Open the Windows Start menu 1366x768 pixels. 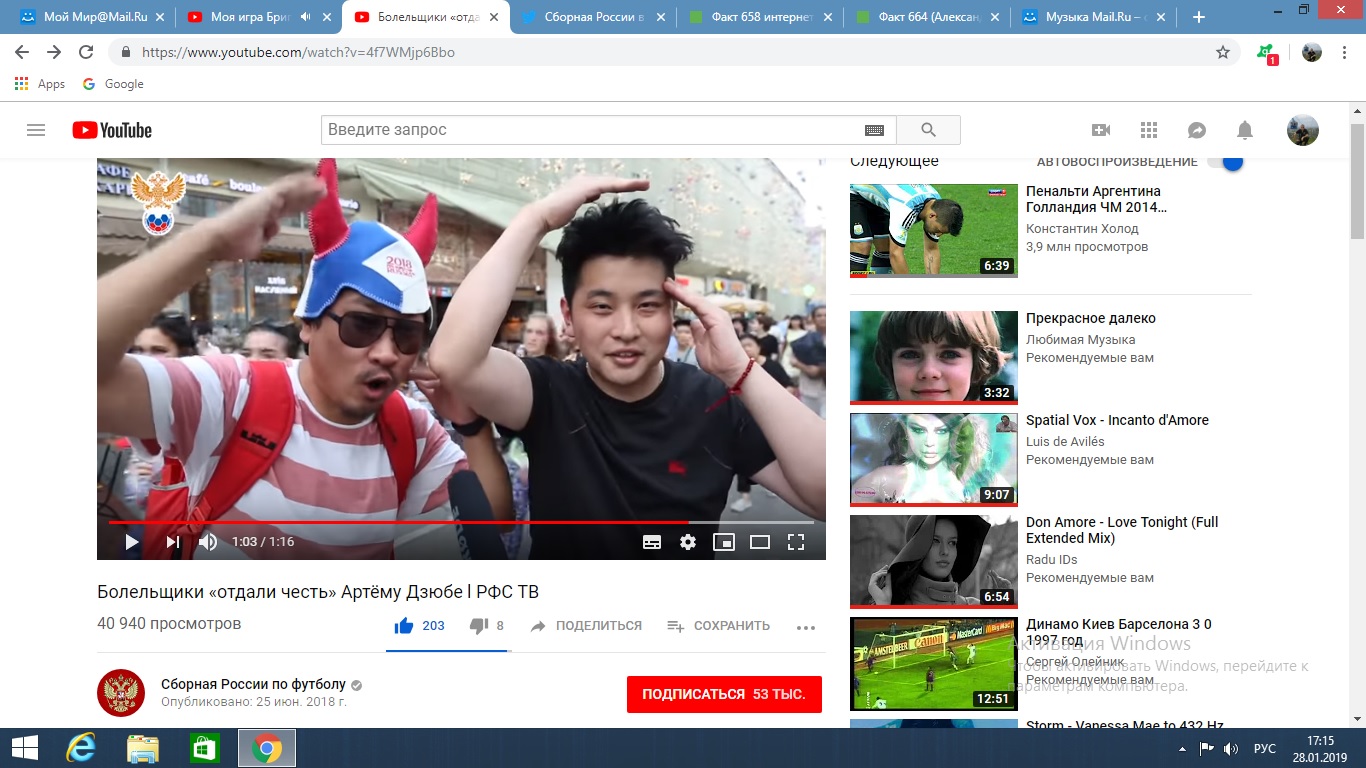point(24,748)
